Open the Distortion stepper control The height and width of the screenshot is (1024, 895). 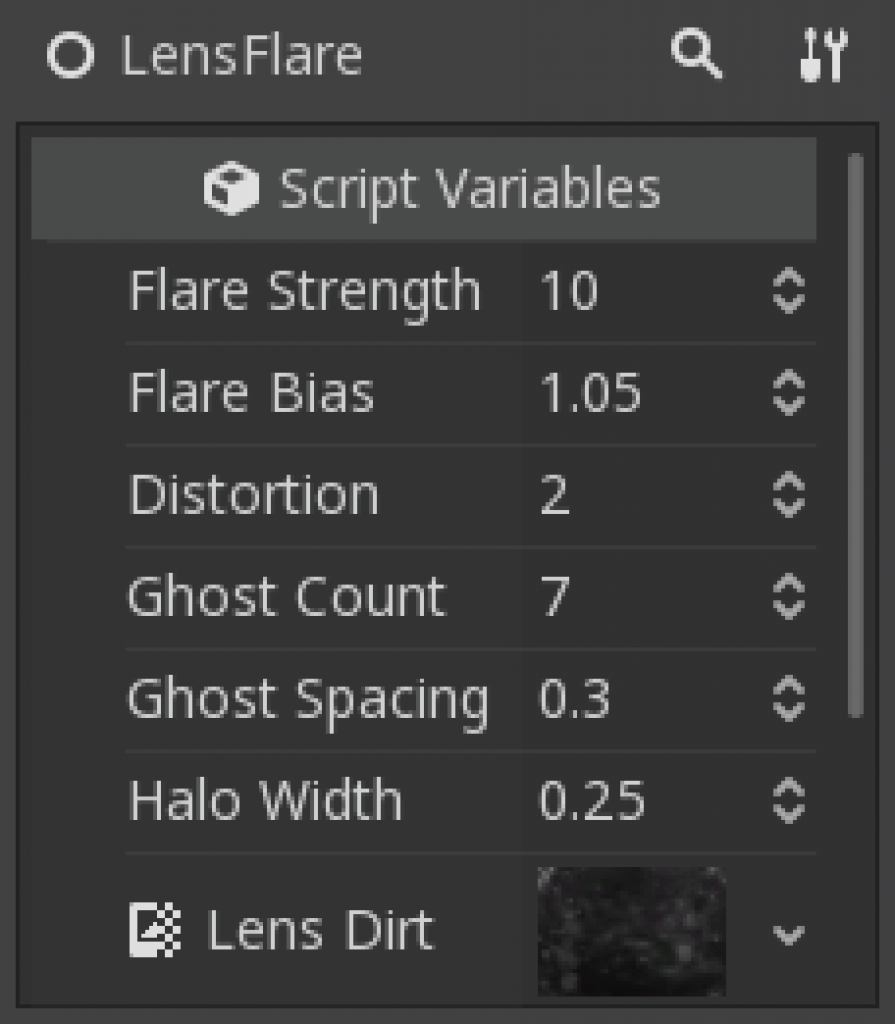787,495
